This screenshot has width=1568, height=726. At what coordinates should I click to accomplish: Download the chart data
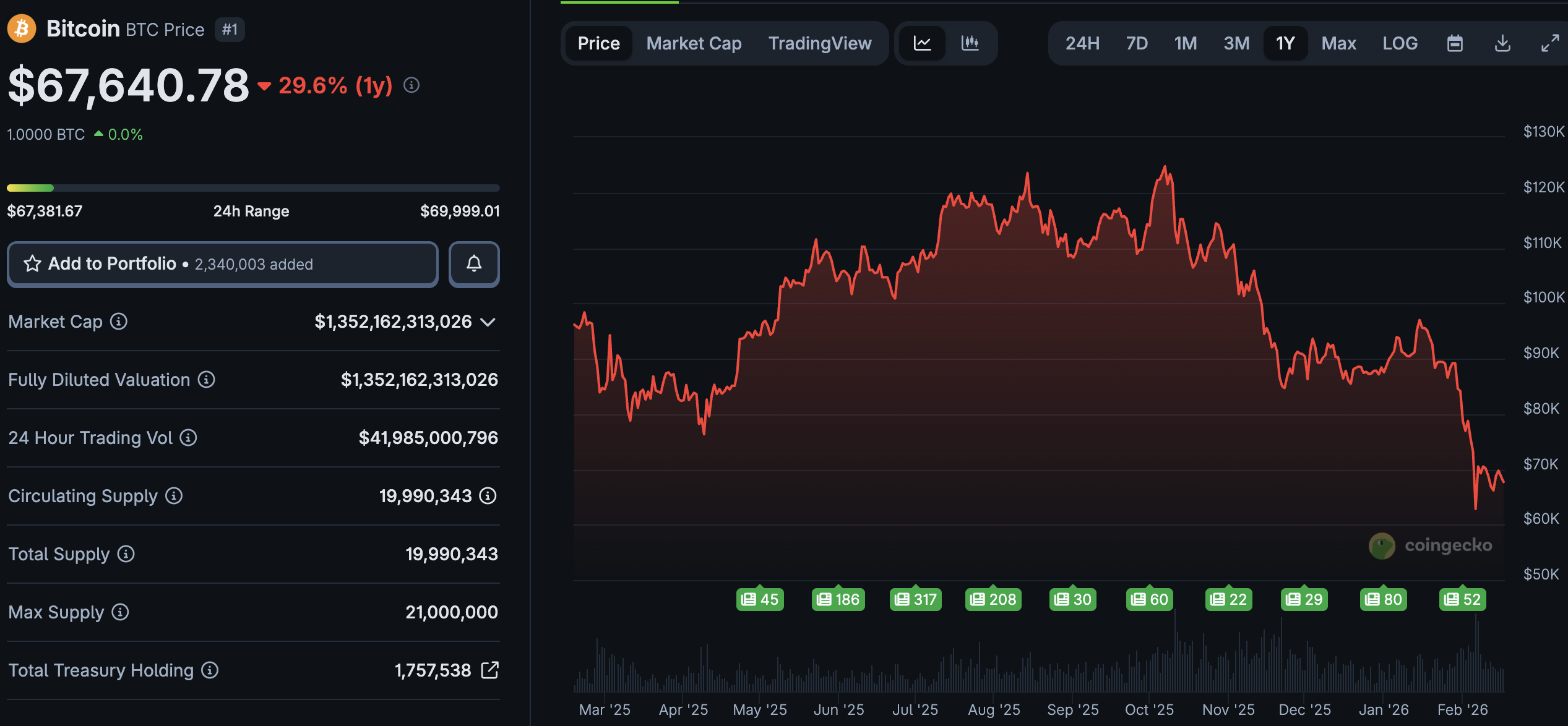[1502, 43]
